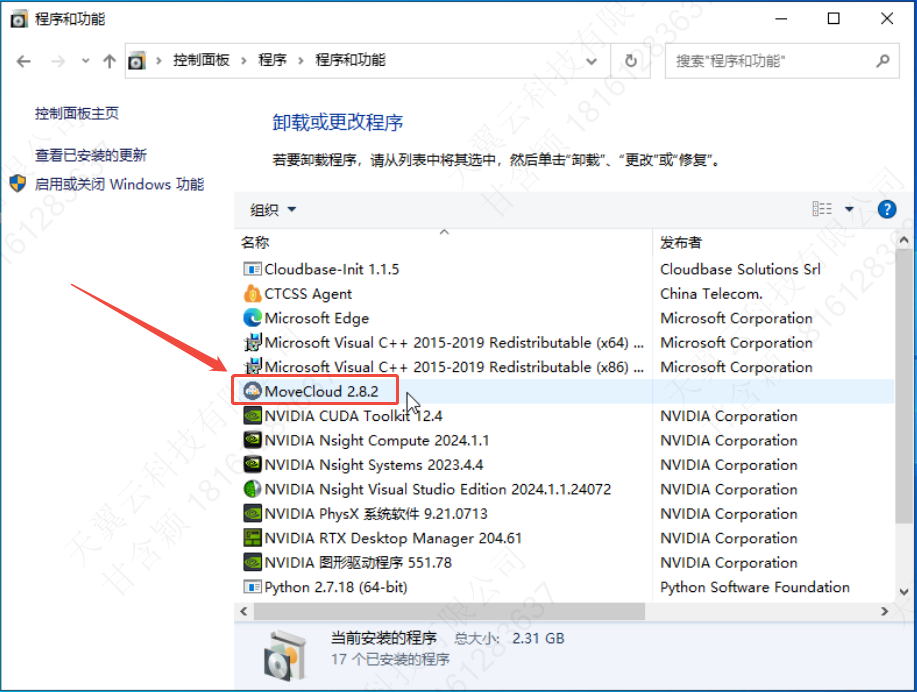Expand chevron after 程序 breadcrumb
Image resolution: width=917 pixels, height=692 pixels.
pos(301,60)
